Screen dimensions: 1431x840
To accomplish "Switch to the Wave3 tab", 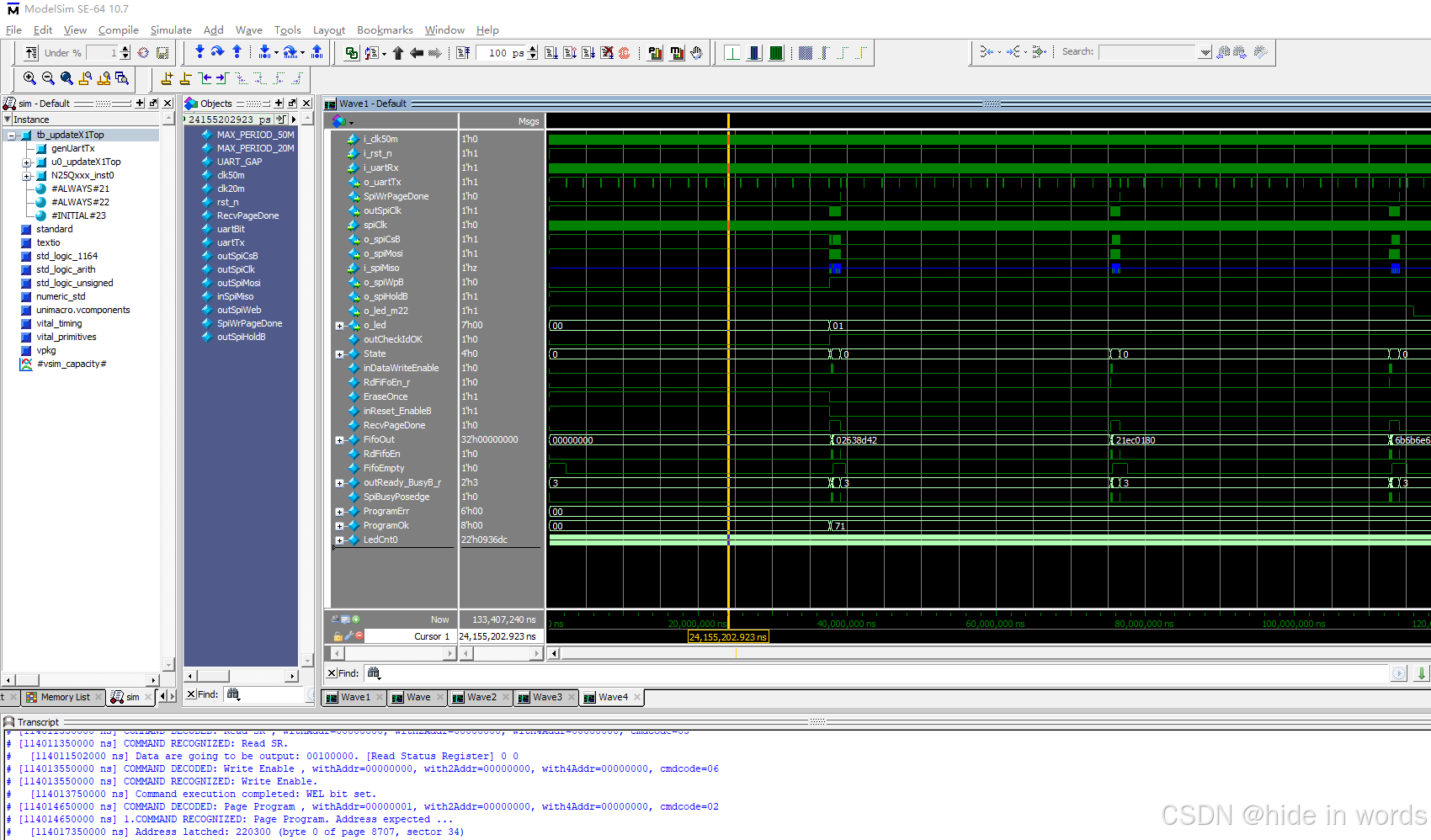I will (x=545, y=697).
